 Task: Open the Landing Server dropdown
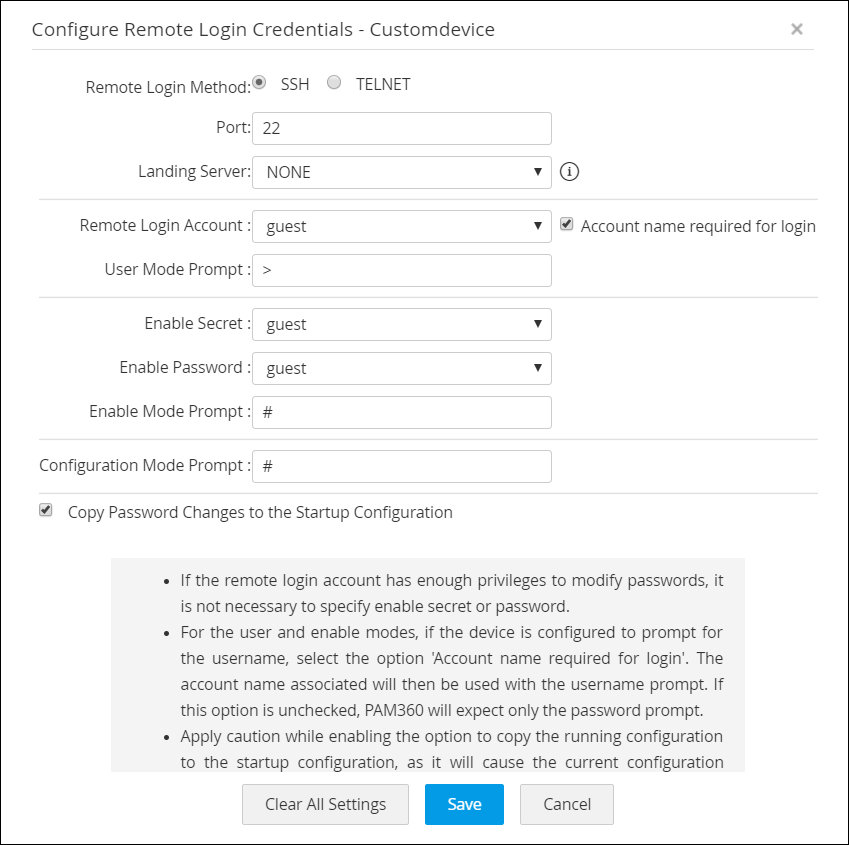click(401, 172)
